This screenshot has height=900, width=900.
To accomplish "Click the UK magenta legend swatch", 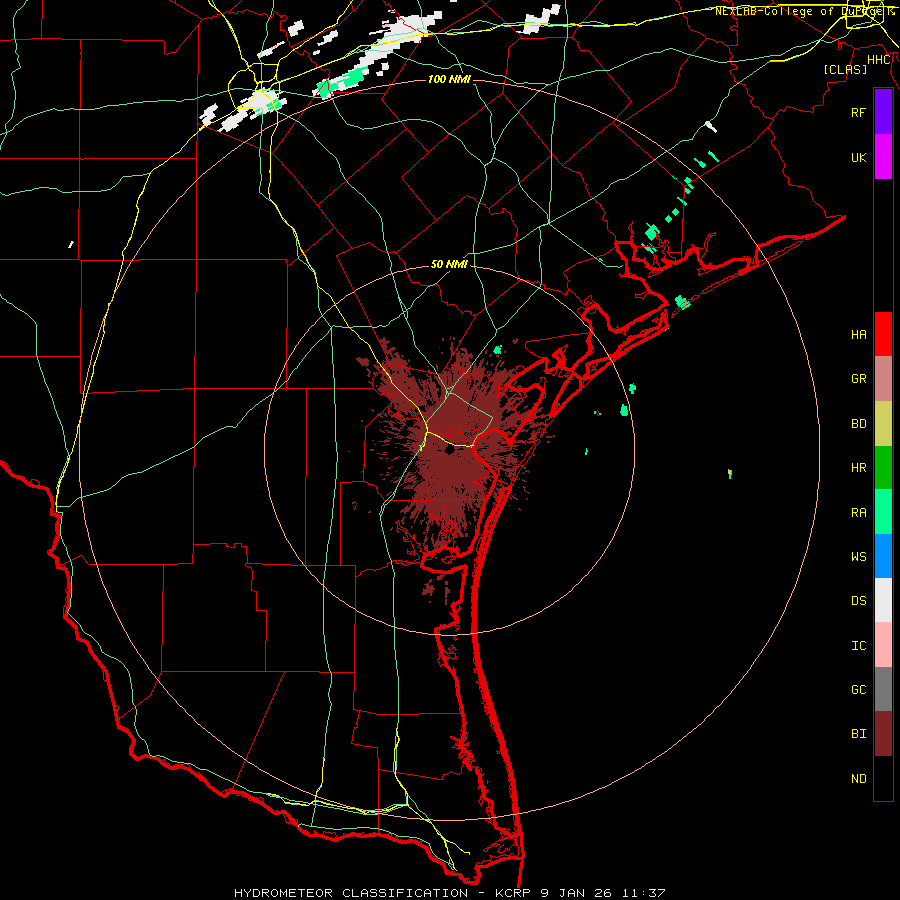I will (883, 157).
